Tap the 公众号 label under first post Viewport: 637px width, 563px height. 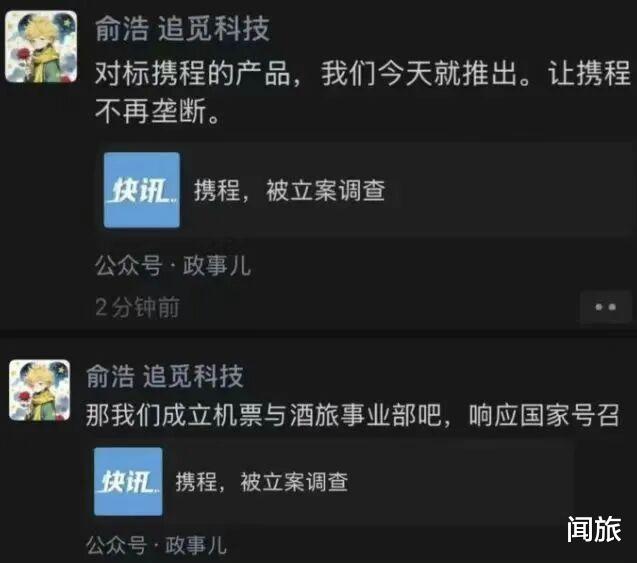pos(128,266)
